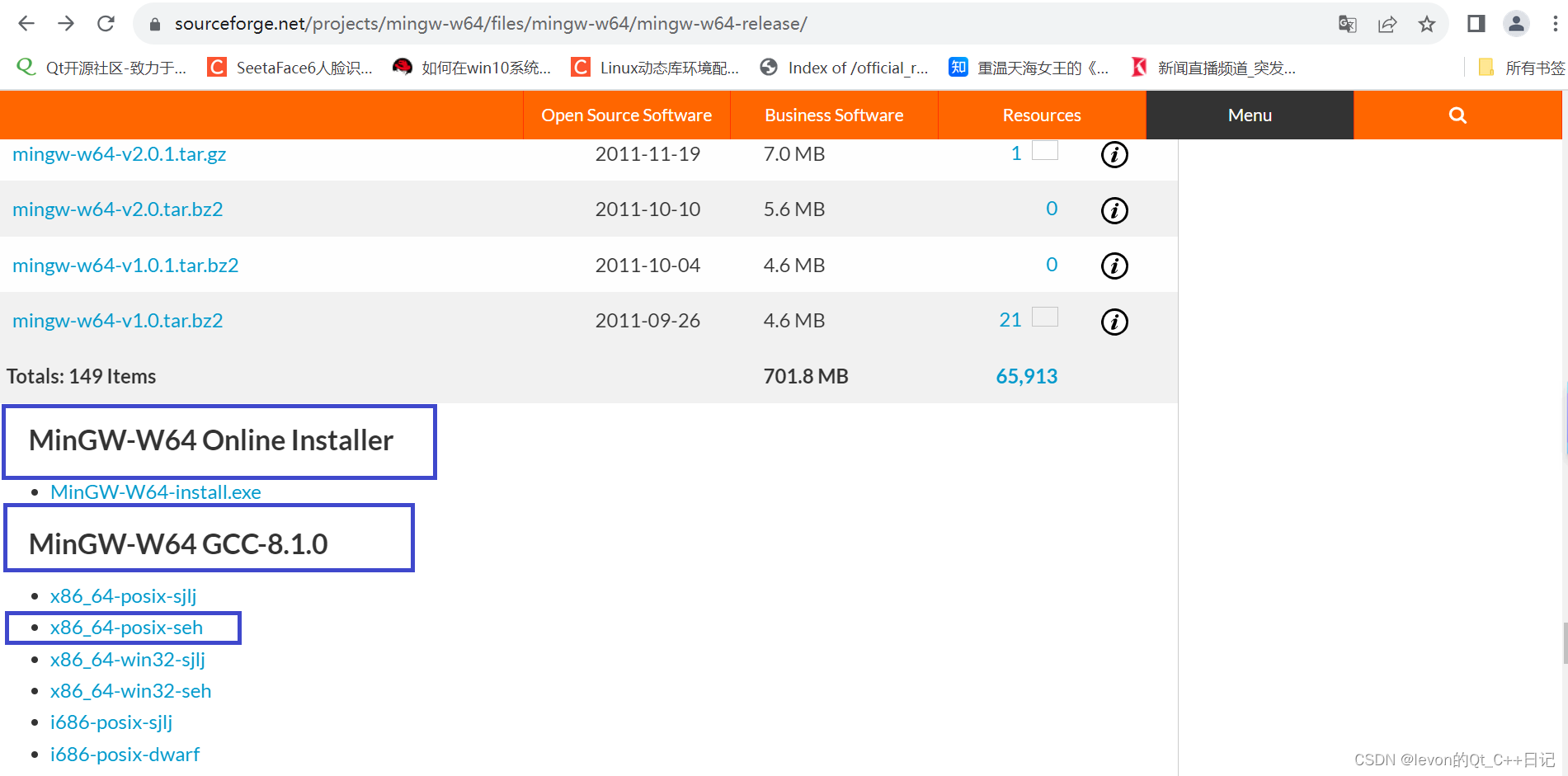Viewport: 1568px width, 776px height.
Task: Download mingw-w64-v1.0.tar.bz2
Action: tap(117, 321)
